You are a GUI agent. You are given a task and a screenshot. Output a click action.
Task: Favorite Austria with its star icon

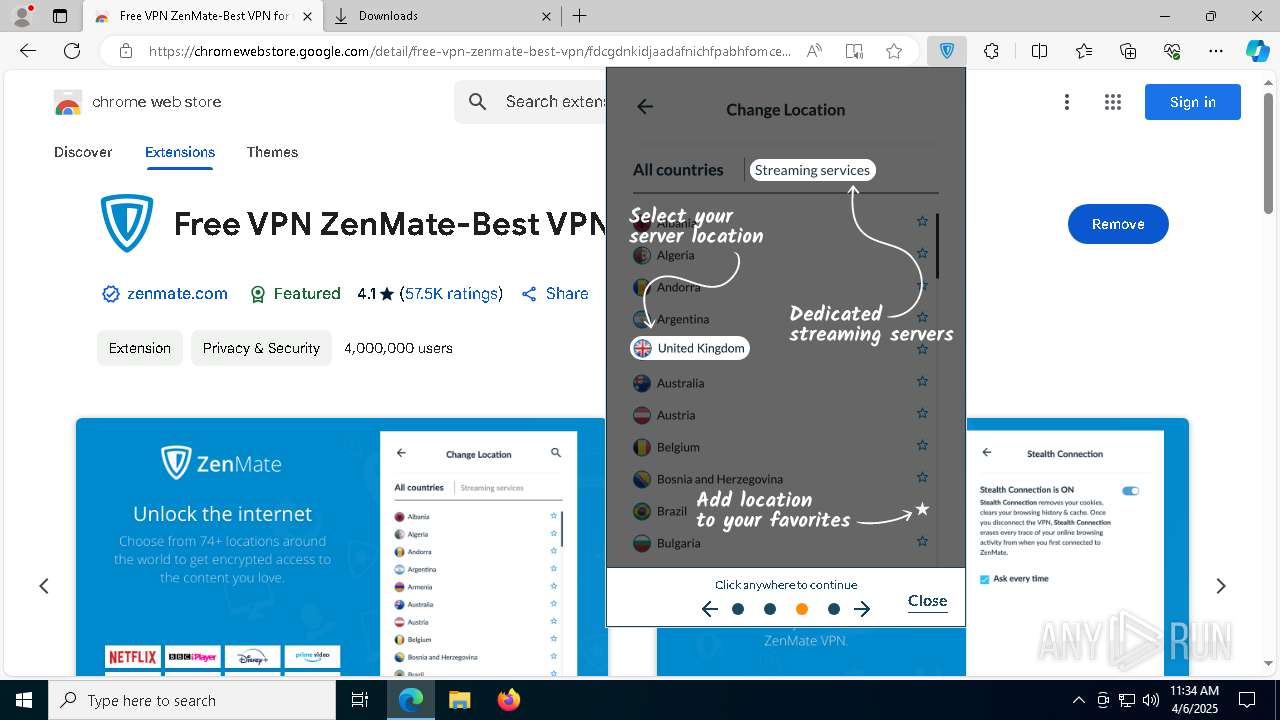click(922, 413)
